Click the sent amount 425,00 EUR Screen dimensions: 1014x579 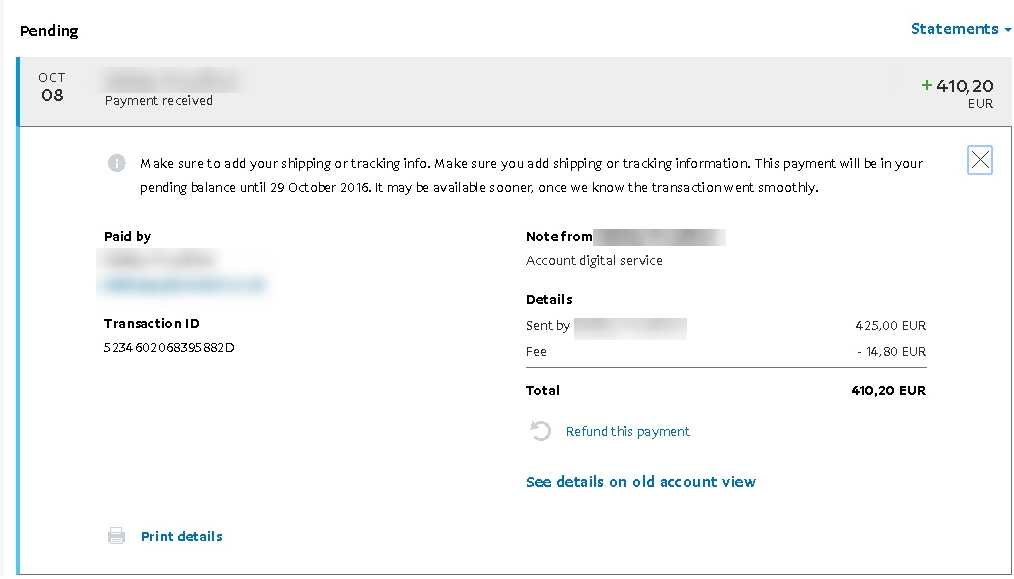[890, 326]
